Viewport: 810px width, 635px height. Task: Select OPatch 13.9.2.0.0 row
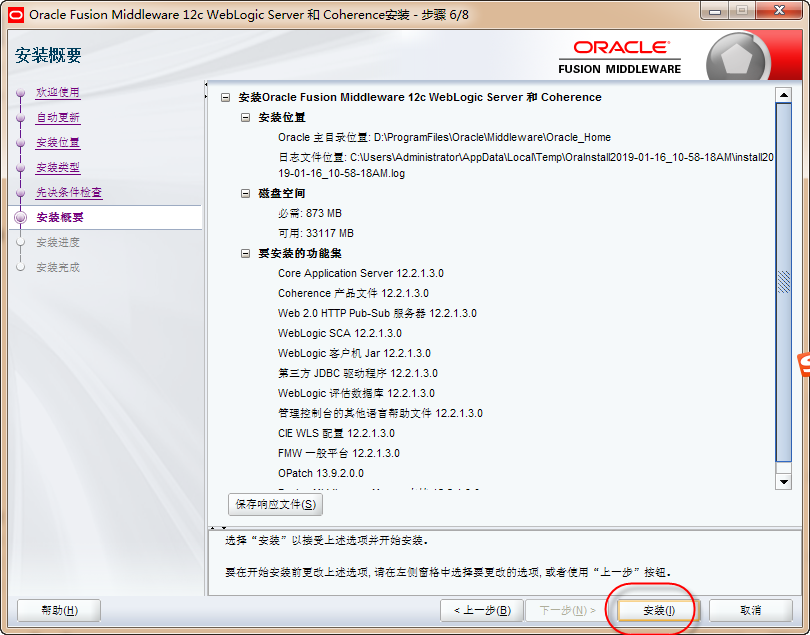[321, 473]
